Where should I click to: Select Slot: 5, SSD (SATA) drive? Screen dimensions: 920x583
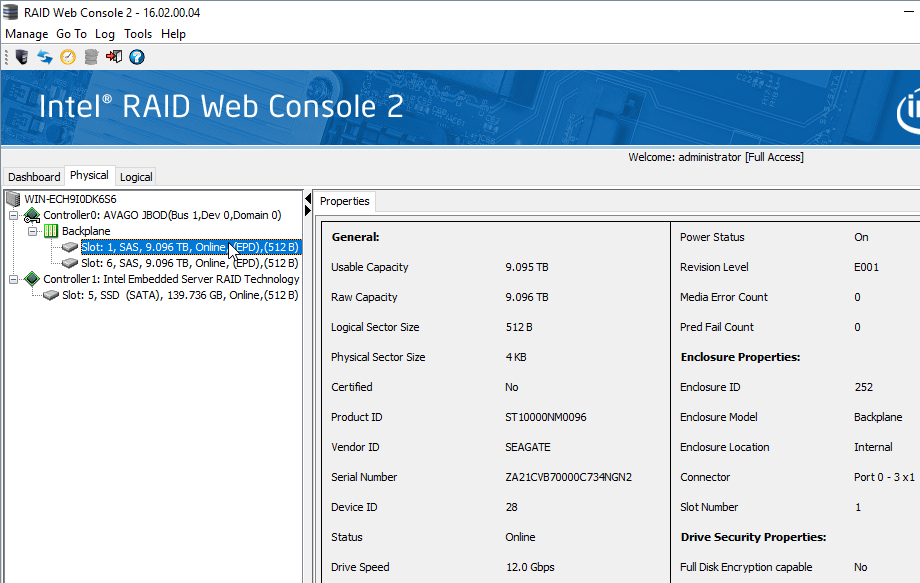coord(180,295)
